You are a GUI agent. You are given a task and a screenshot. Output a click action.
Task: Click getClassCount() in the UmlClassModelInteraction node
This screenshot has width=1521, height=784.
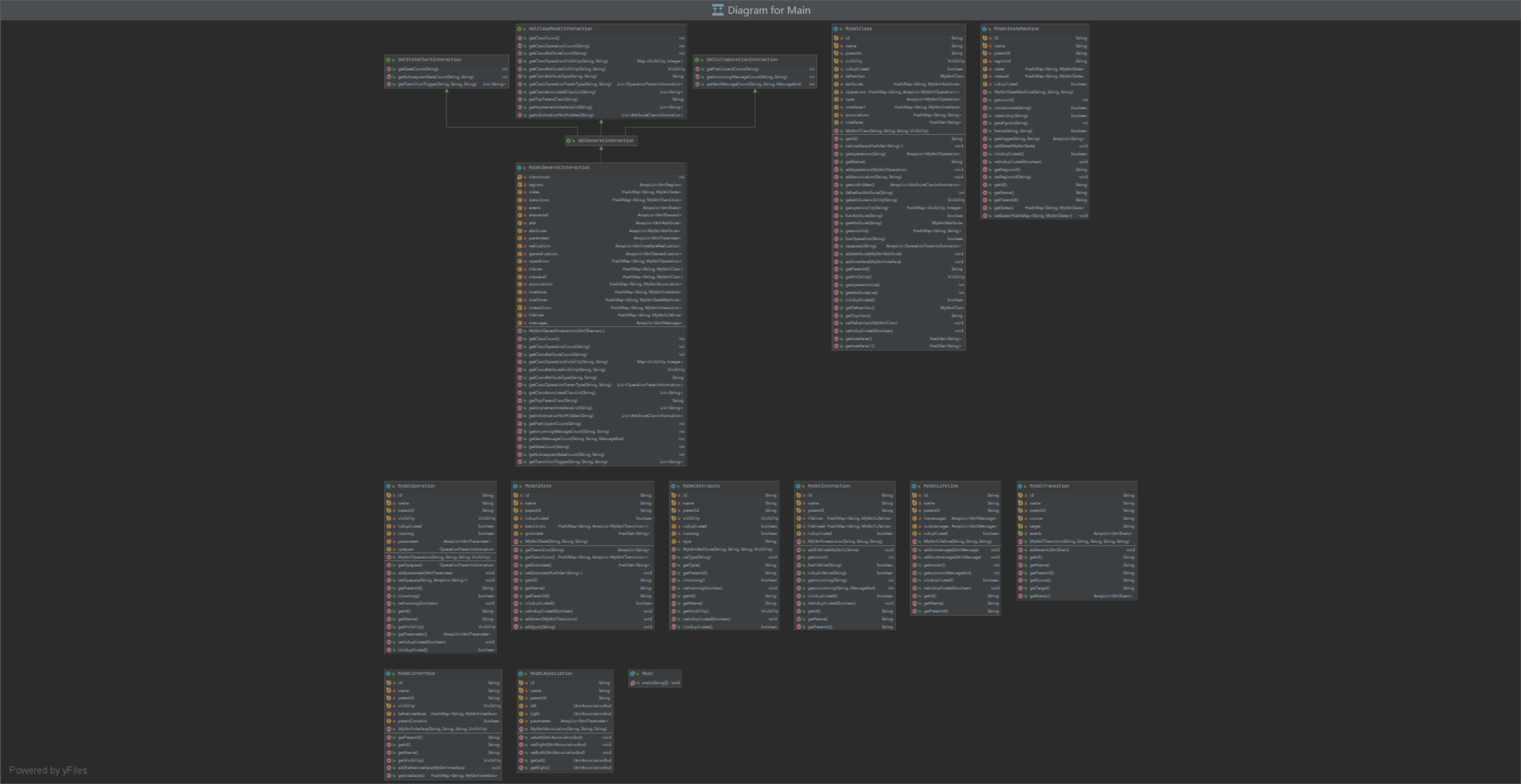(x=544, y=38)
